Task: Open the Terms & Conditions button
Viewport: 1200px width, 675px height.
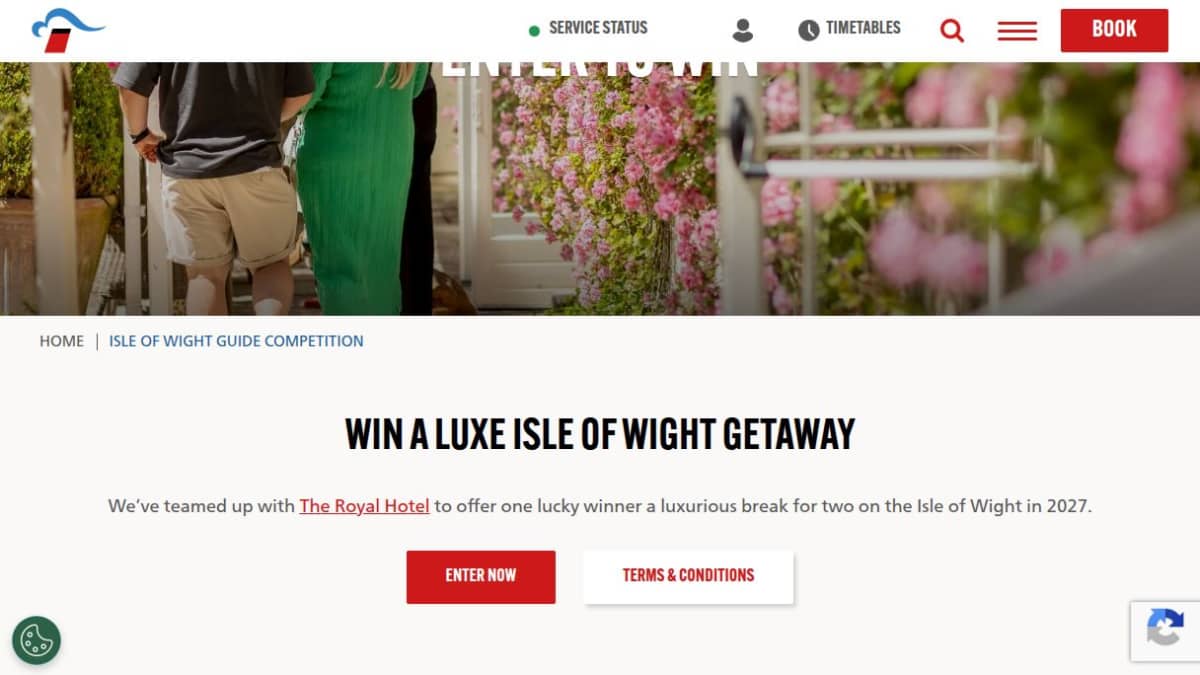Action: click(x=688, y=577)
